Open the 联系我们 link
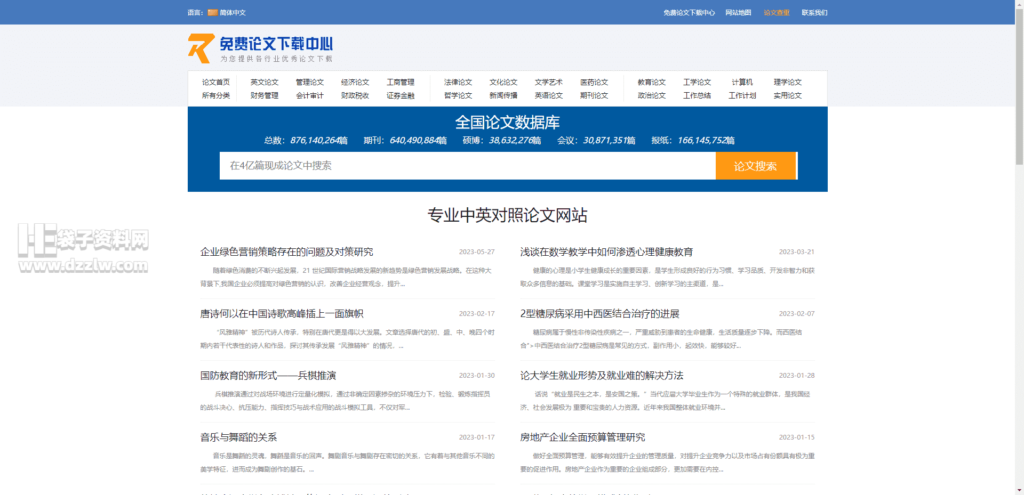Image resolution: width=1024 pixels, height=495 pixels. point(814,12)
